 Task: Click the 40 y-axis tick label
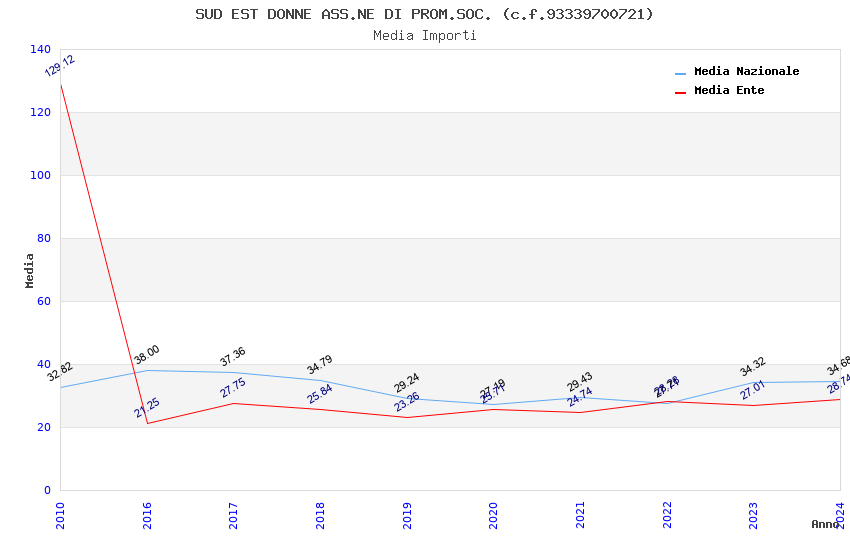44,364
